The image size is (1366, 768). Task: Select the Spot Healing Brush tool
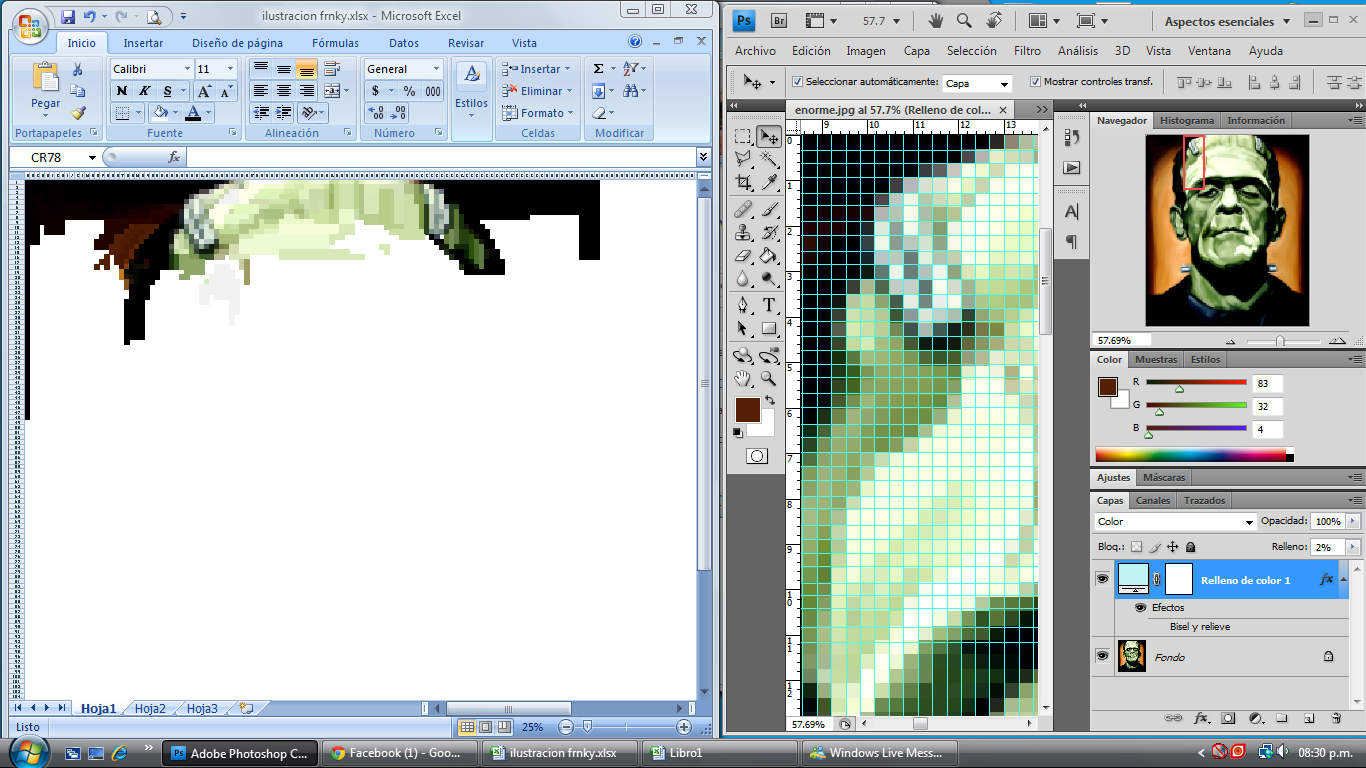pyautogui.click(x=743, y=209)
